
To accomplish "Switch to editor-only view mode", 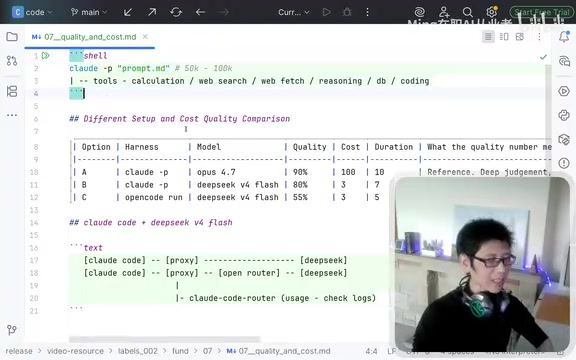I will [488, 37].
